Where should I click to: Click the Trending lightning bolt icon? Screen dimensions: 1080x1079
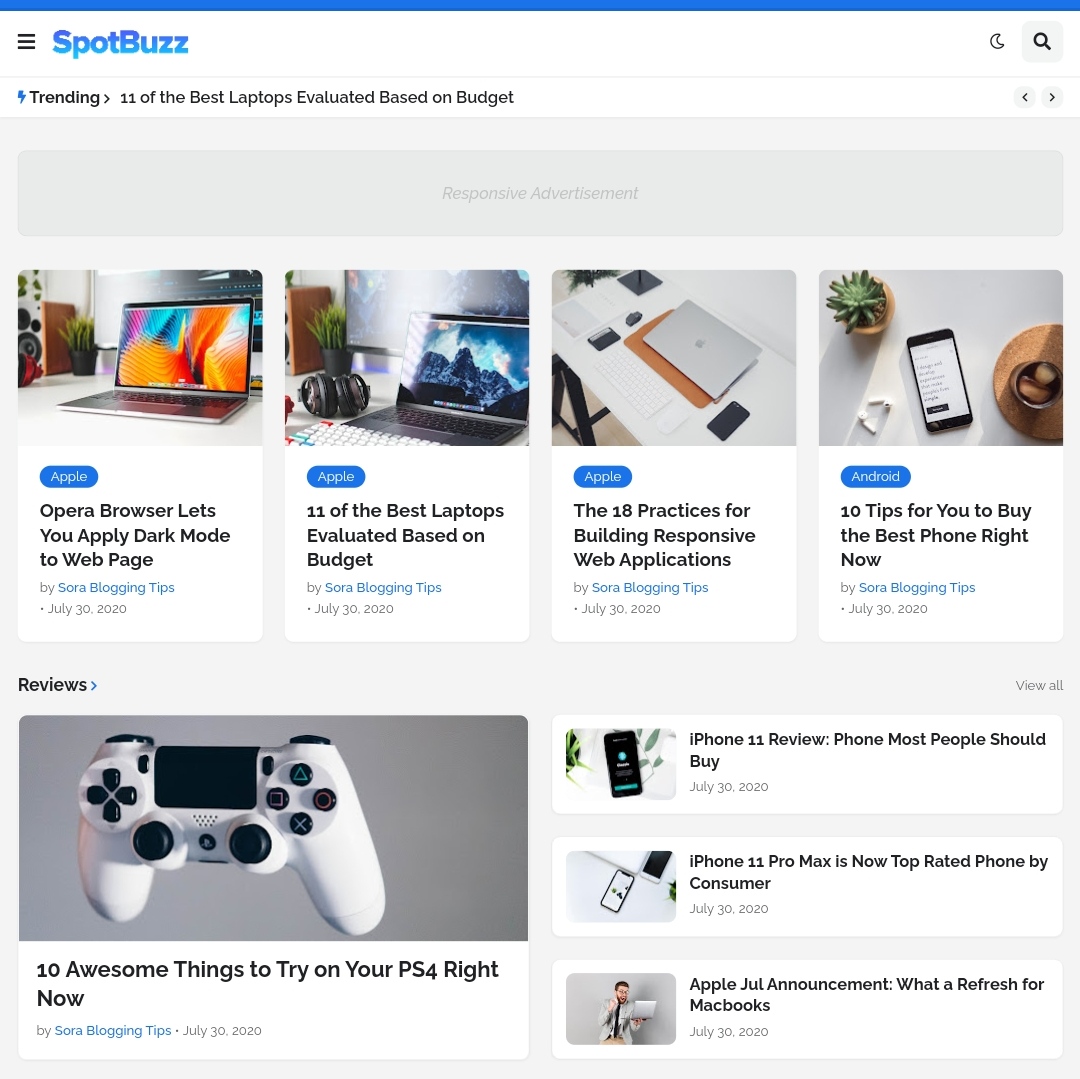click(x=22, y=97)
